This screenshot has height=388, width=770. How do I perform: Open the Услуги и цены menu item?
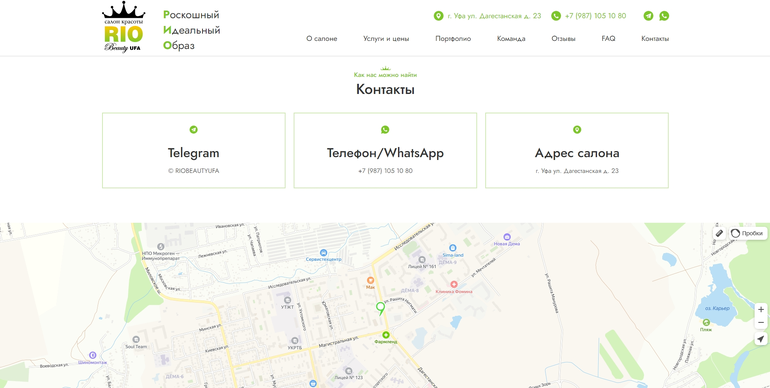386,39
